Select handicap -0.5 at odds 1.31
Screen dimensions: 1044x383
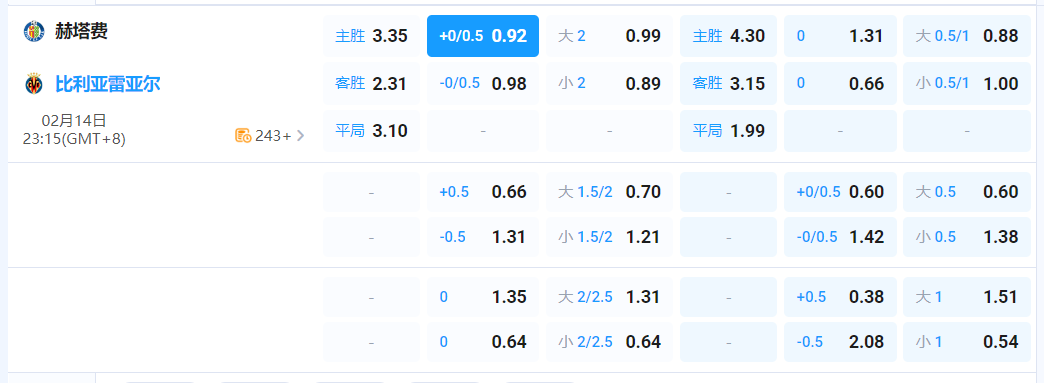point(483,237)
